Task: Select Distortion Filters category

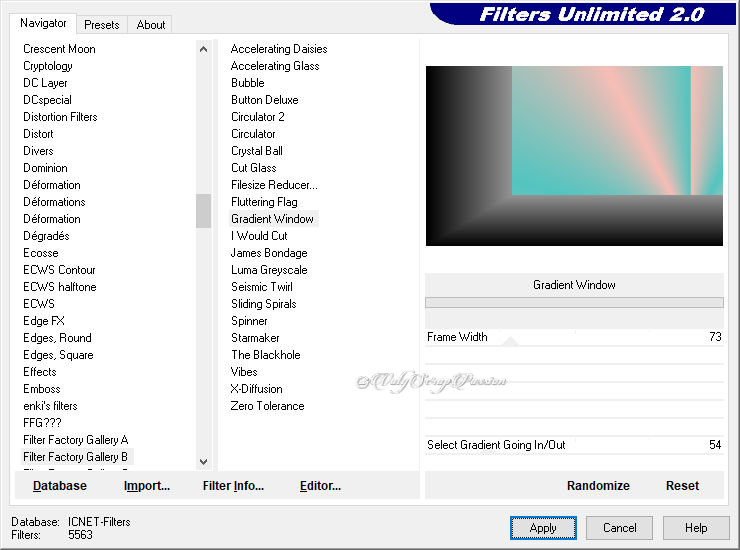Action: (60, 117)
